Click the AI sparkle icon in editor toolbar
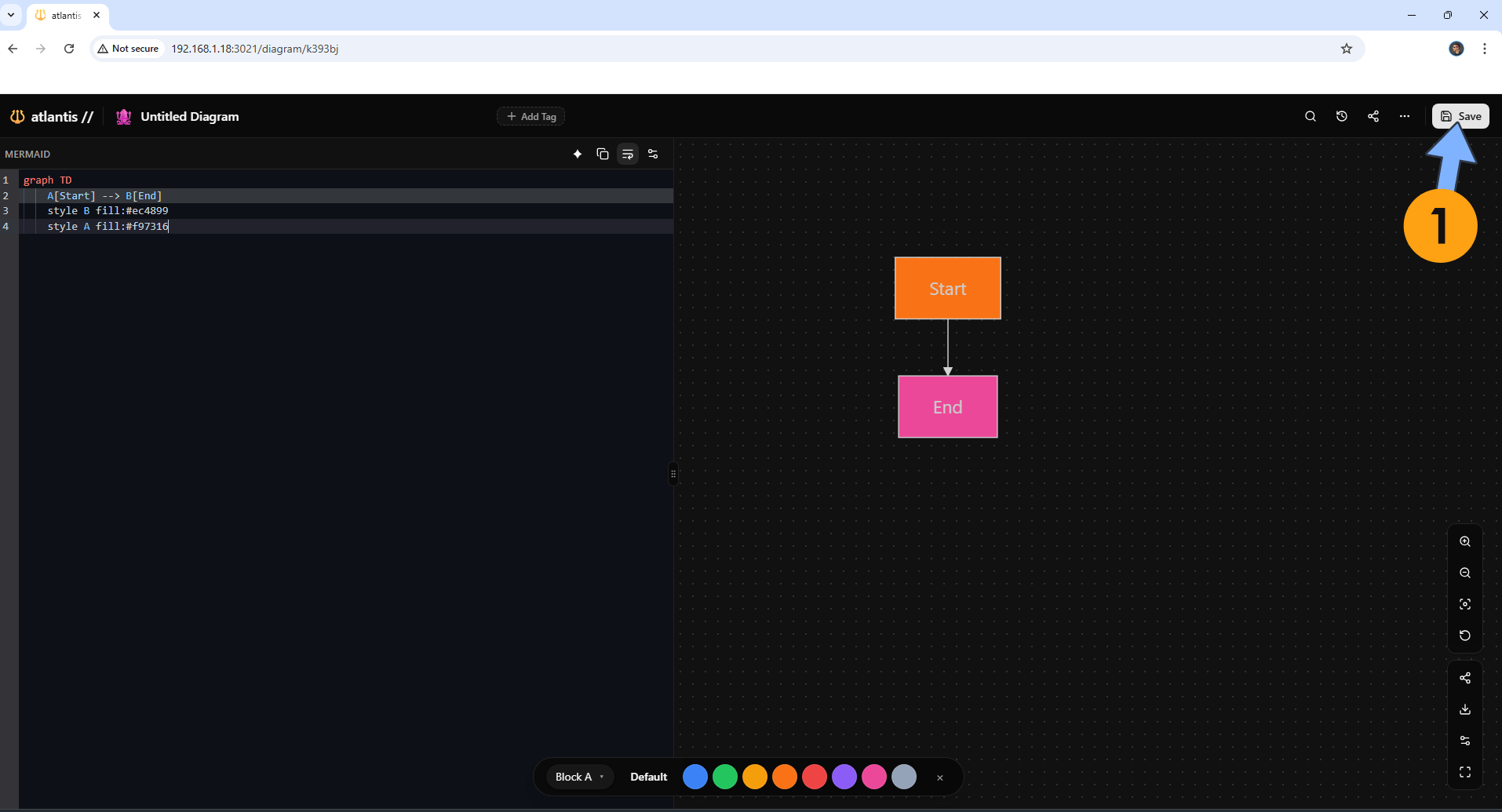Viewport: 1502px width, 812px height. [578, 154]
